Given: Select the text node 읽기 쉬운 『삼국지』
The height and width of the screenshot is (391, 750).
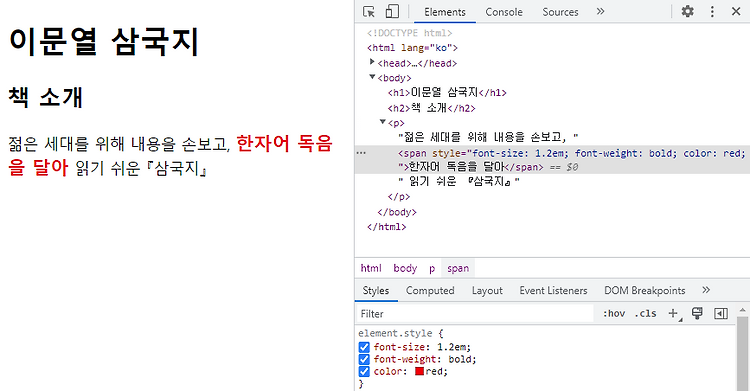Looking at the screenshot, I should click(459, 181).
